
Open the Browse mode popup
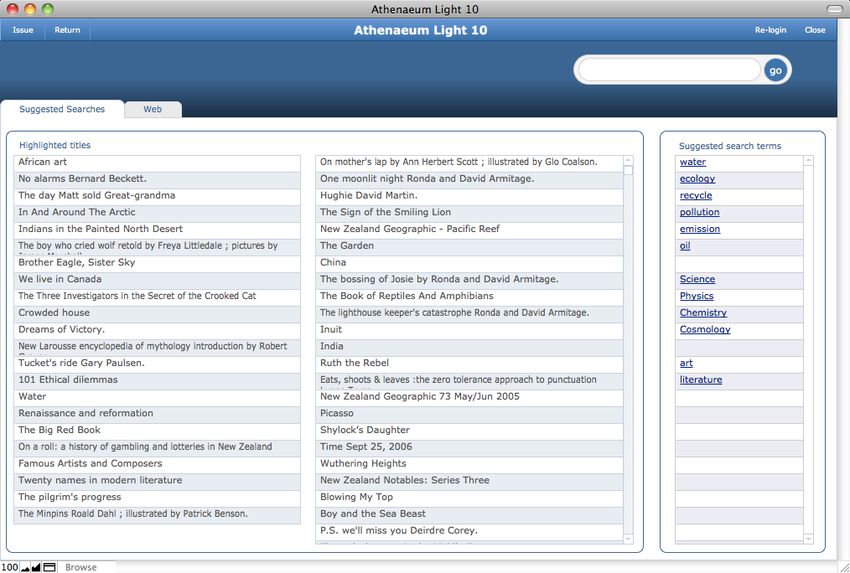(x=81, y=567)
